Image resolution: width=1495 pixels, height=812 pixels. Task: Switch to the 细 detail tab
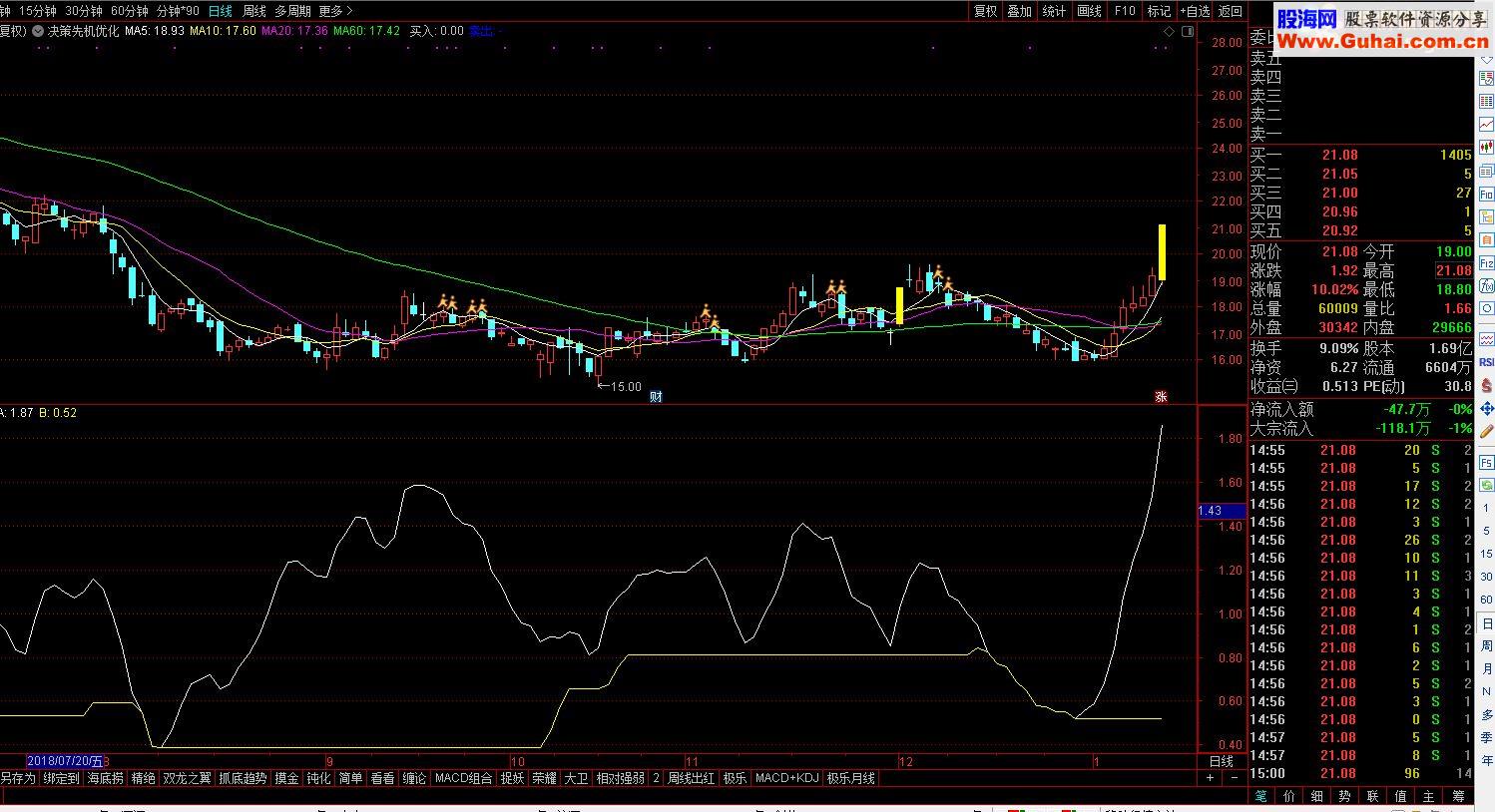tap(1317, 796)
